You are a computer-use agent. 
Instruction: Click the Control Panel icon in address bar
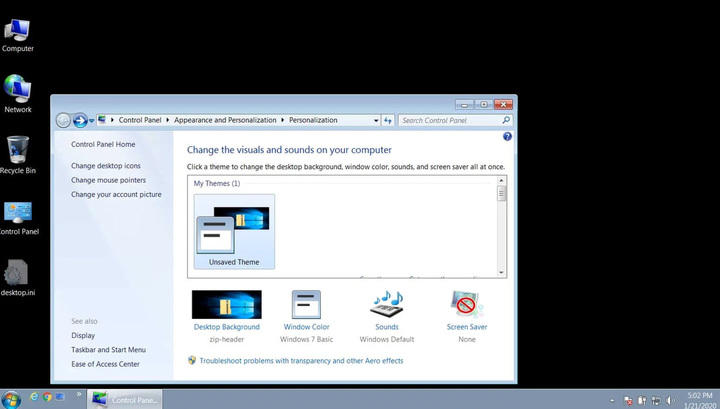click(102, 120)
